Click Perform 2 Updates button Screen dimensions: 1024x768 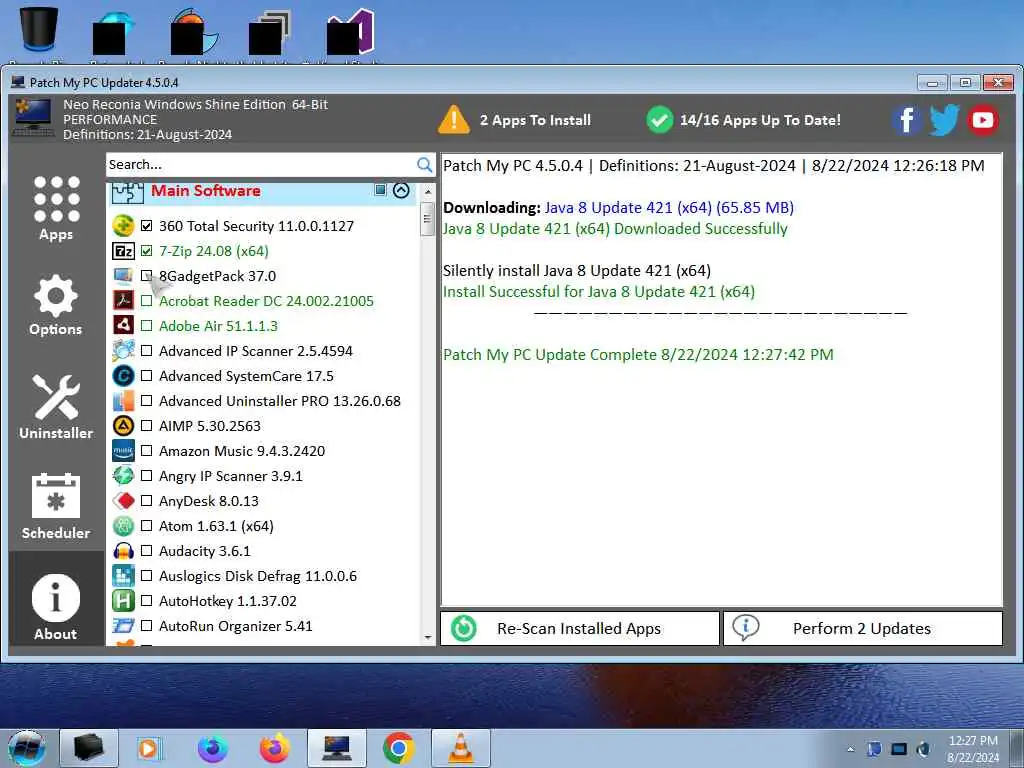[863, 628]
